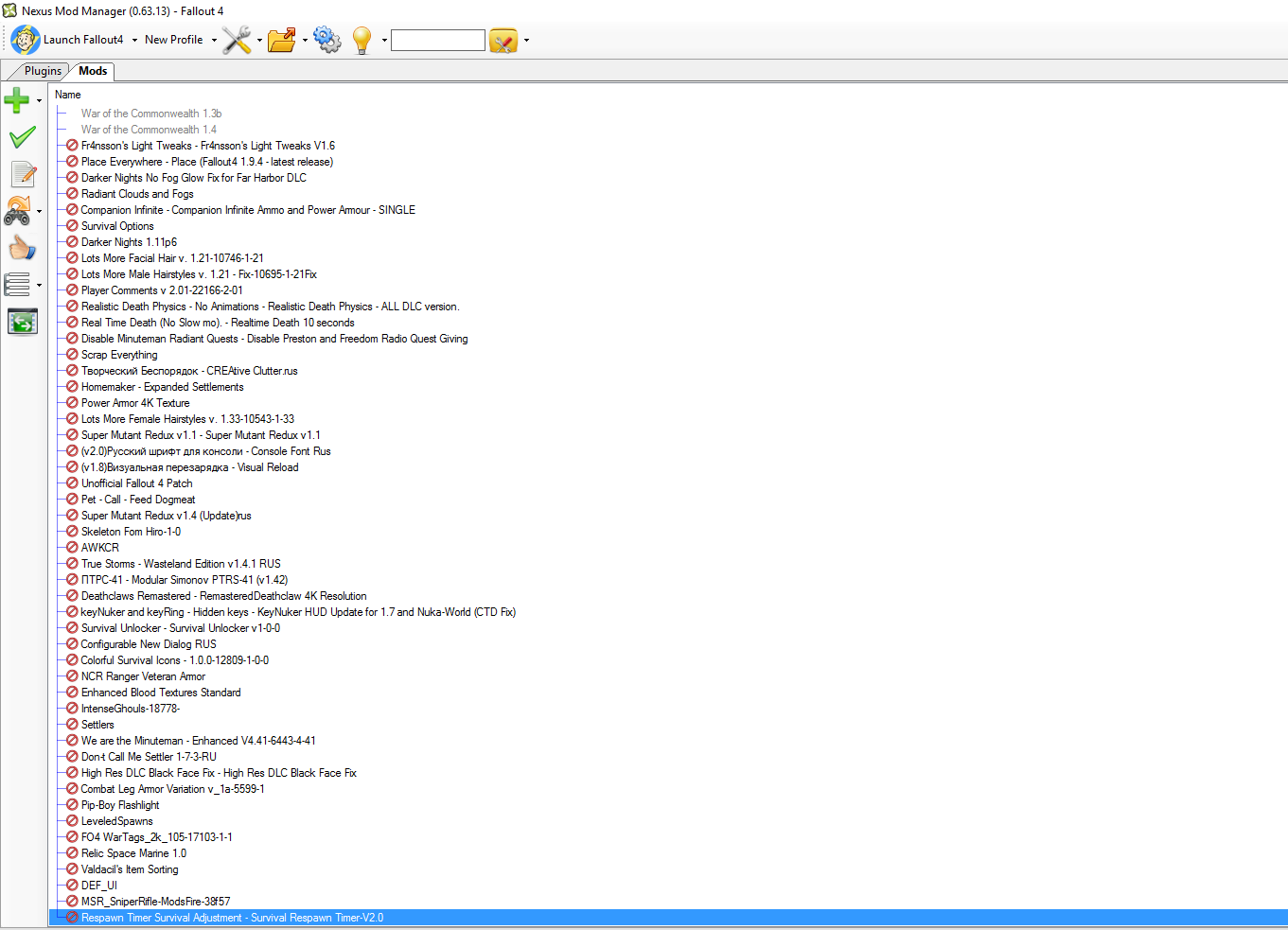Endorse the mod using thumbs-up icon
Image resolution: width=1288 pixels, height=930 pixels.
22,248
